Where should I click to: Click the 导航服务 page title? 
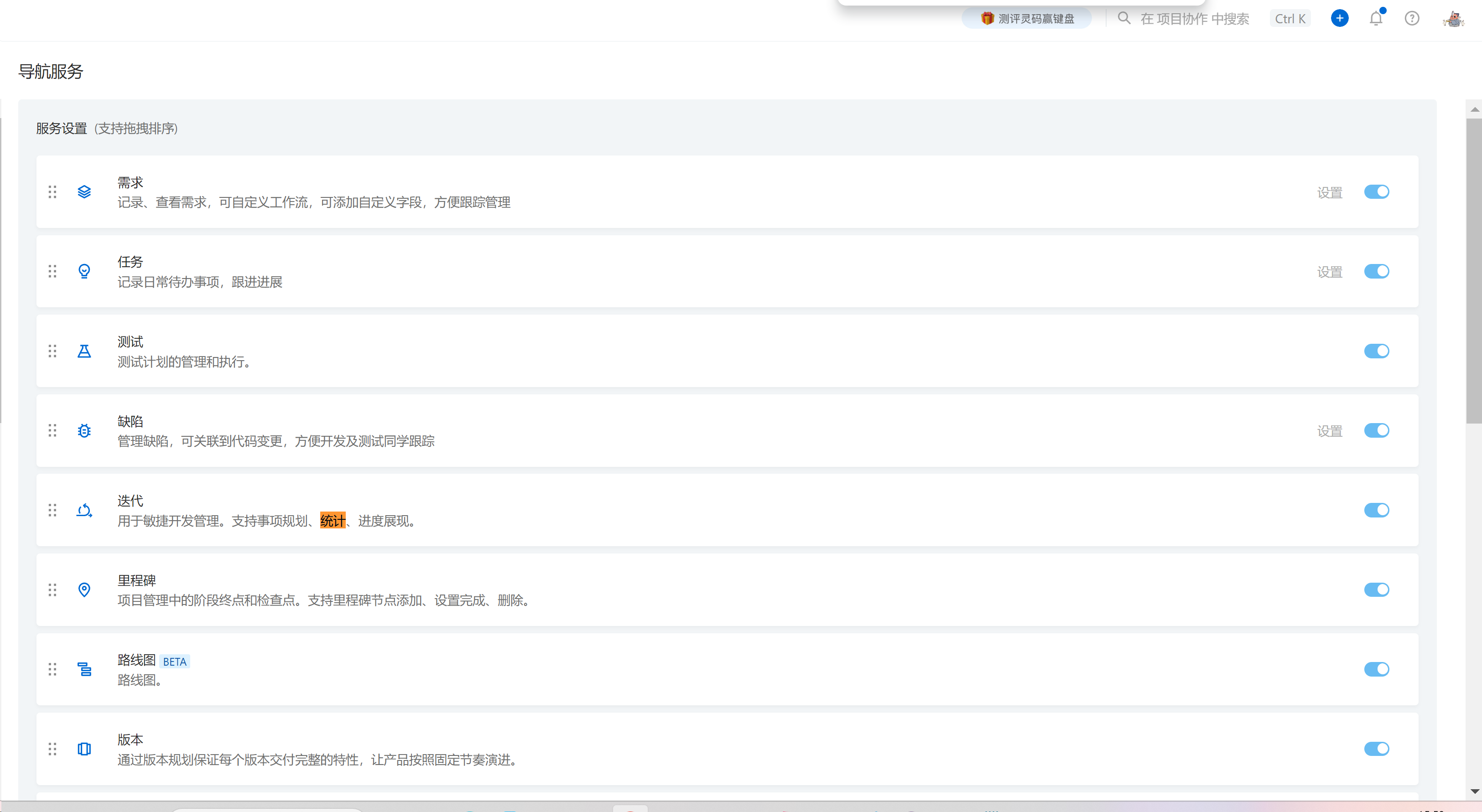point(51,71)
